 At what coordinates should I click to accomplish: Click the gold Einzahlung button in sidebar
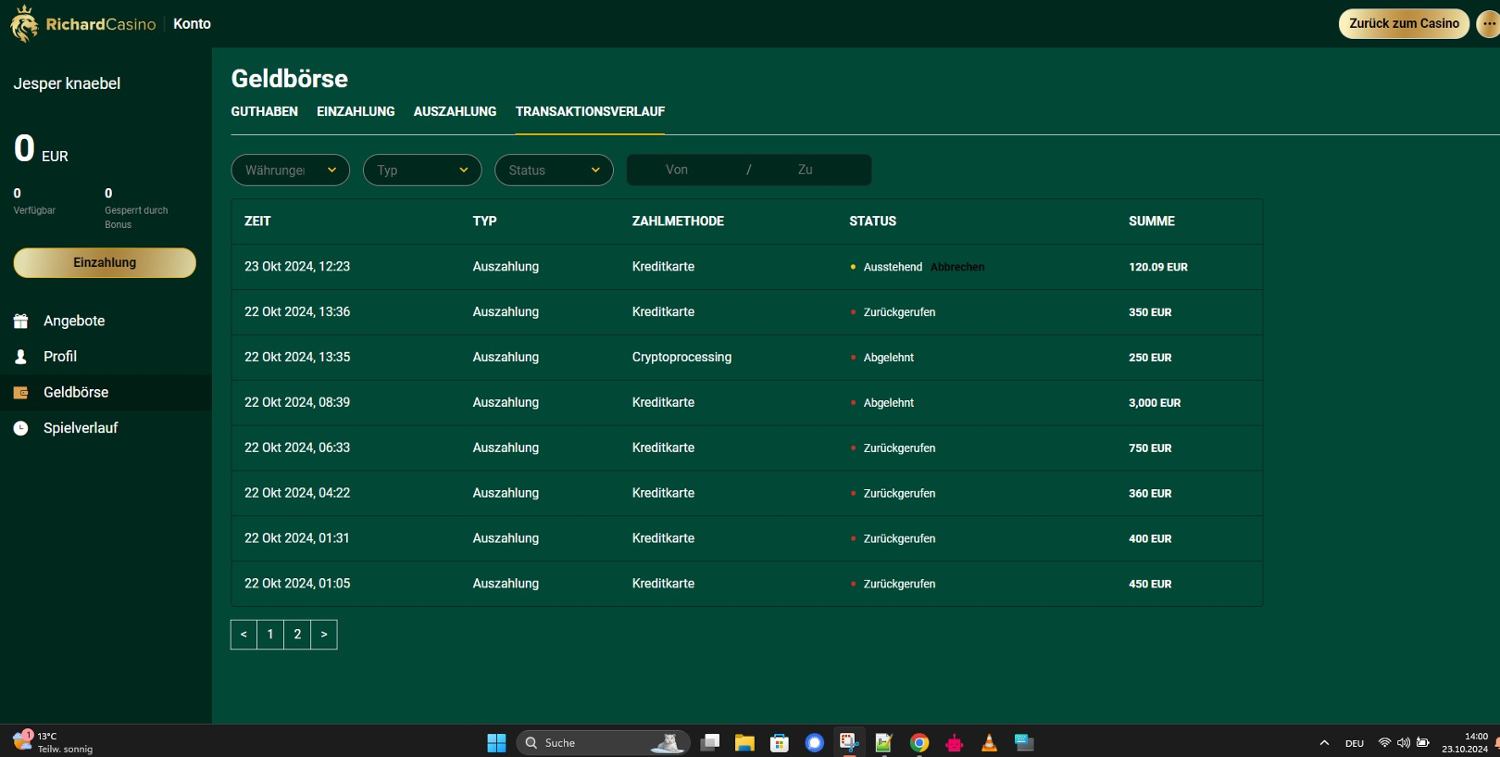[x=105, y=263]
